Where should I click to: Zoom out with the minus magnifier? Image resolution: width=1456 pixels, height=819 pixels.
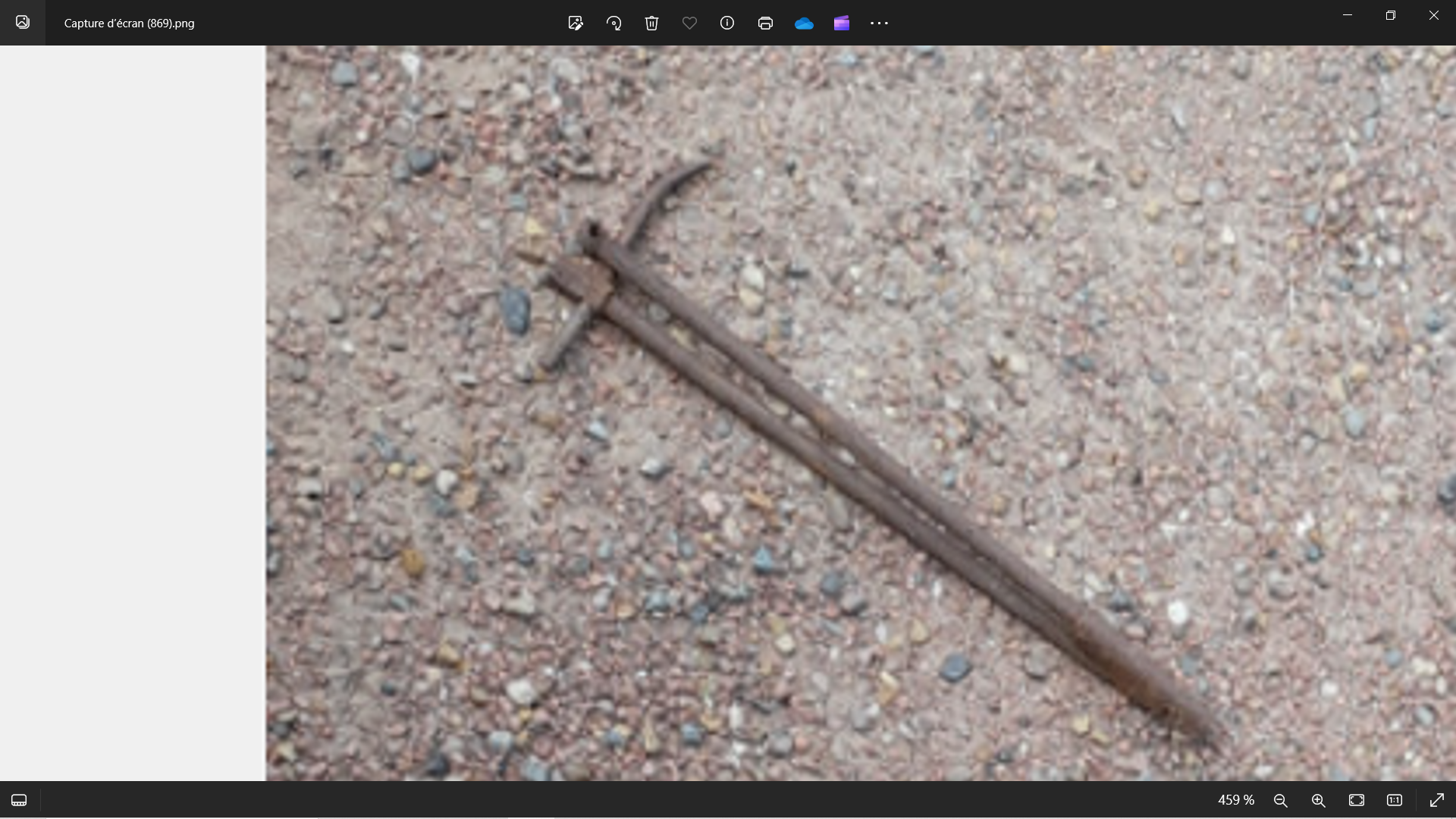point(1280,800)
